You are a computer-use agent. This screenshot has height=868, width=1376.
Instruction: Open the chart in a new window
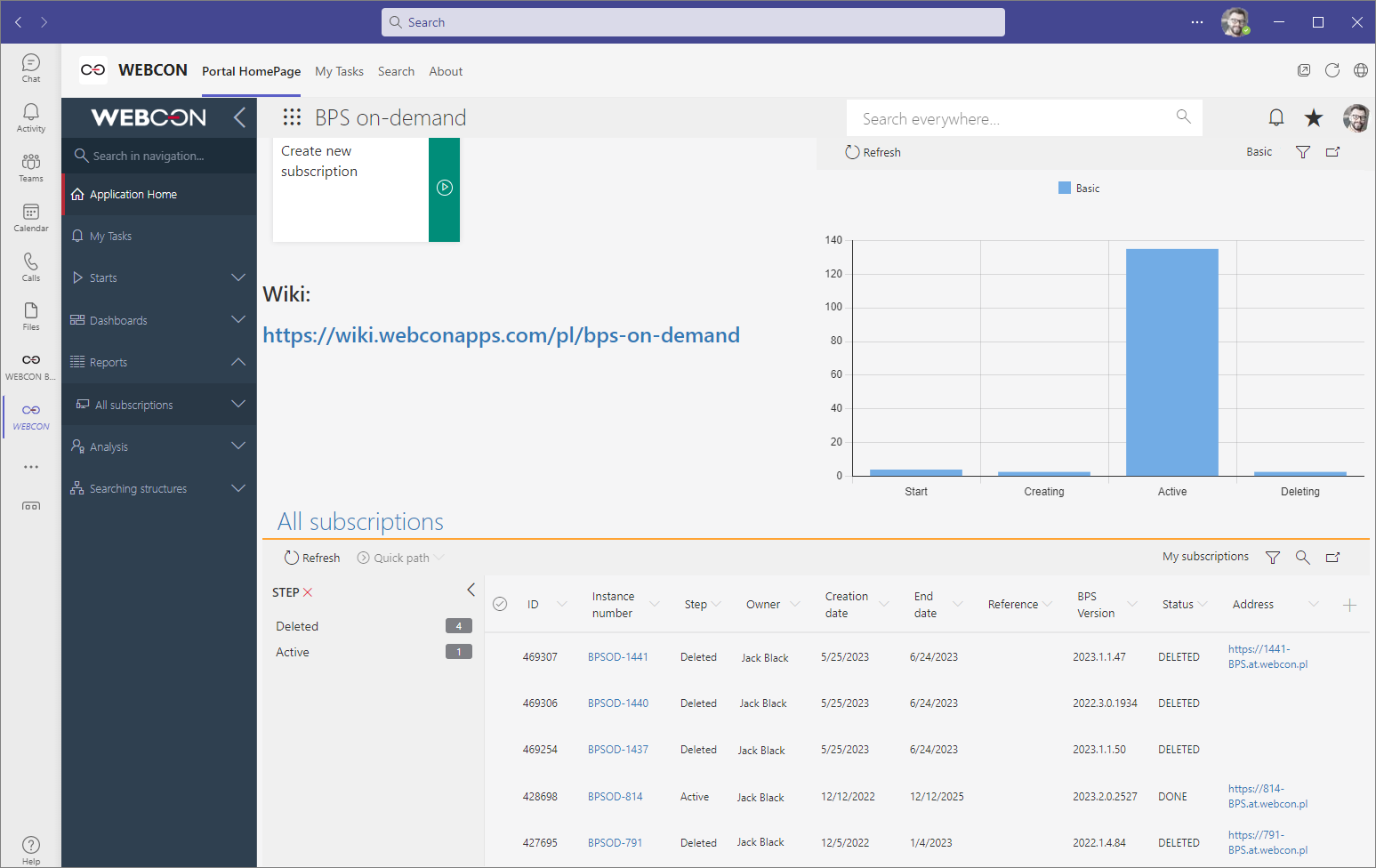(1333, 152)
